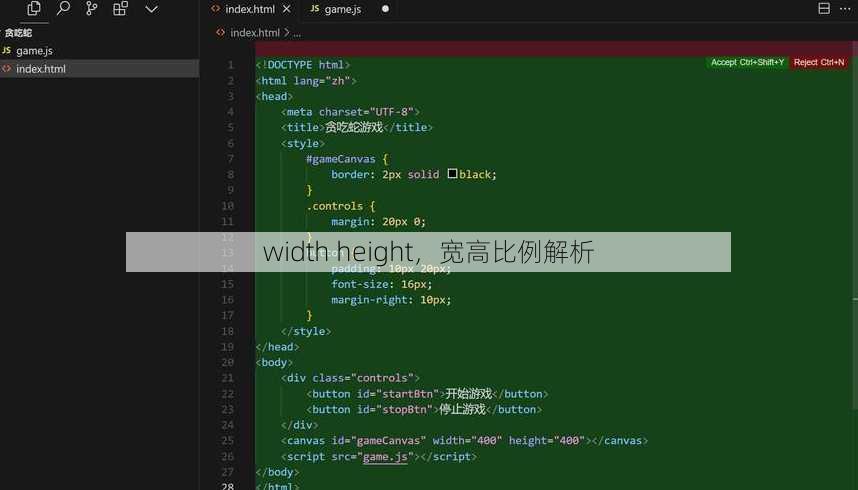Open the black color swatch picker

pos(452,174)
